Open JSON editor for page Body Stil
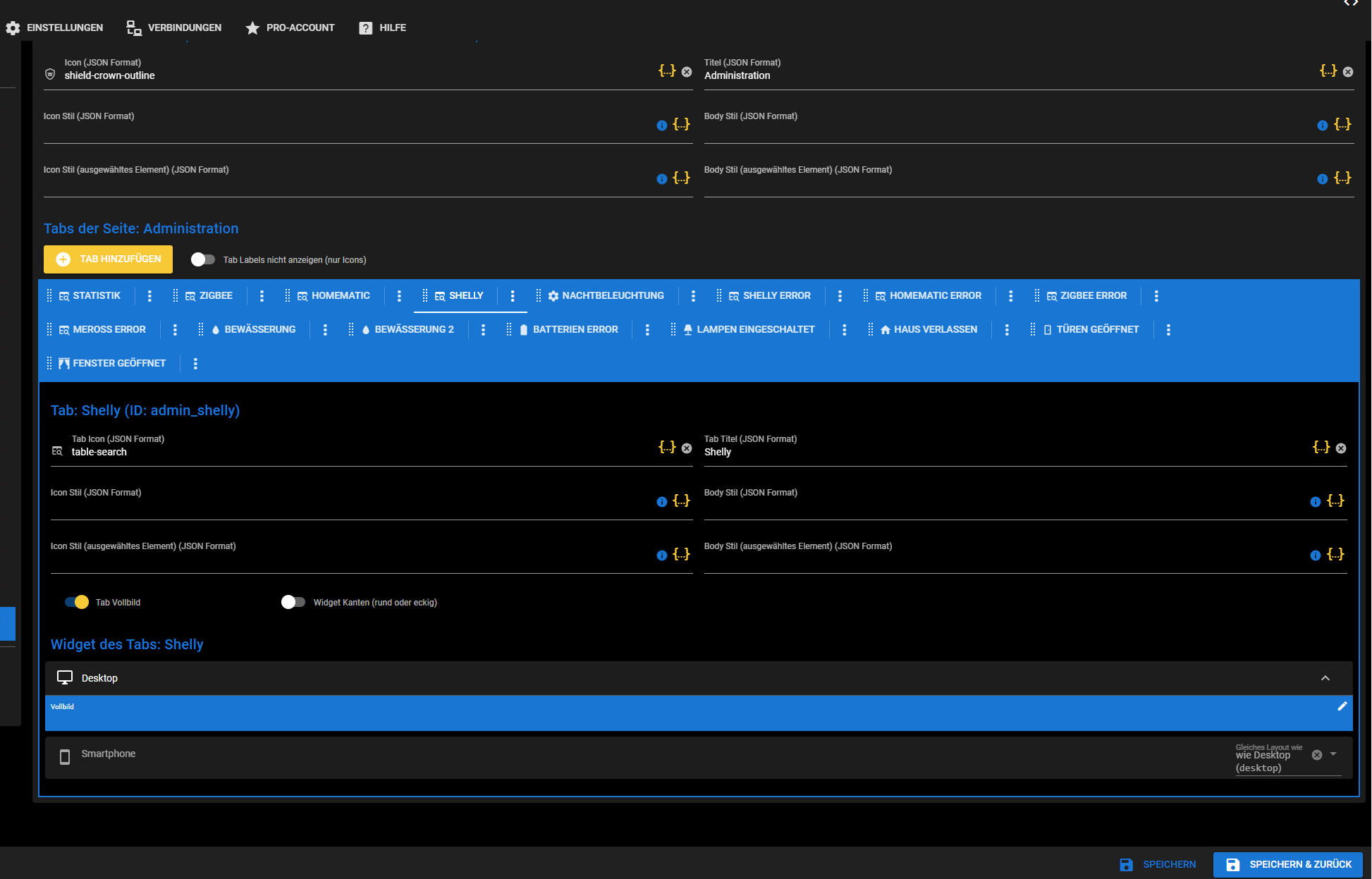The width and height of the screenshot is (1372, 879). coord(1342,124)
